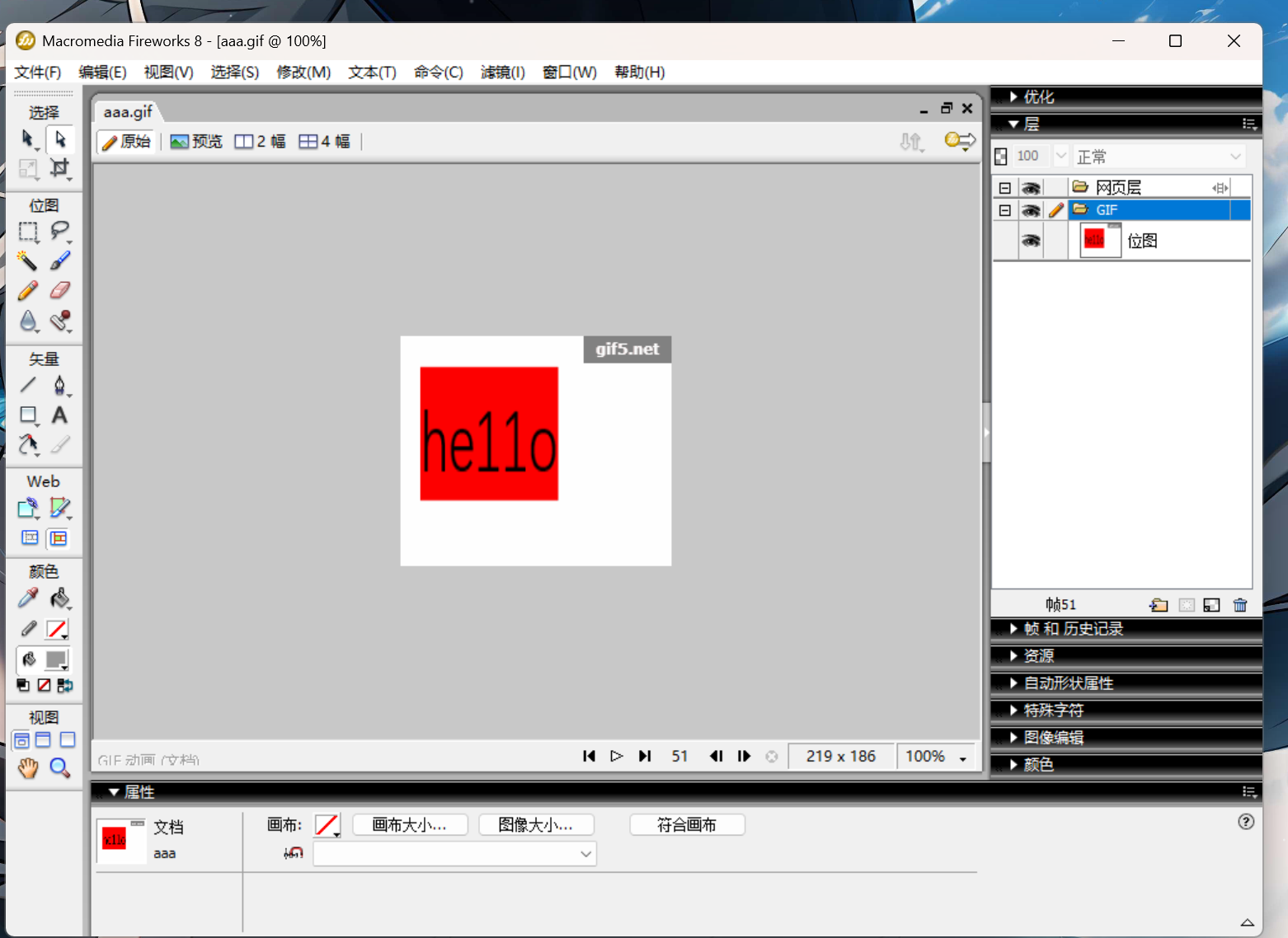Click the 画布大小 button
This screenshot has width=1288, height=938.
(x=410, y=825)
